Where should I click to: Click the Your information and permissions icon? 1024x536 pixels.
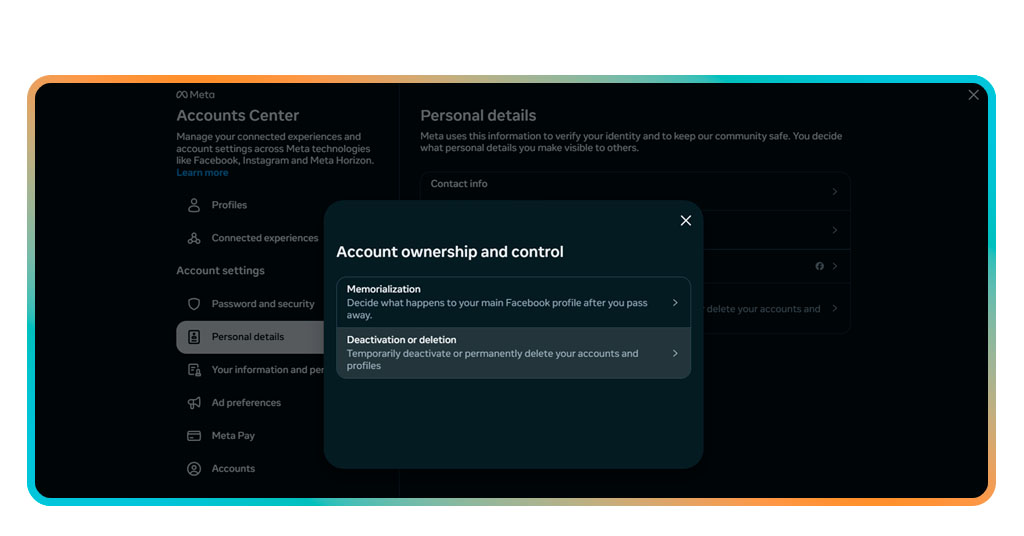[x=194, y=370]
